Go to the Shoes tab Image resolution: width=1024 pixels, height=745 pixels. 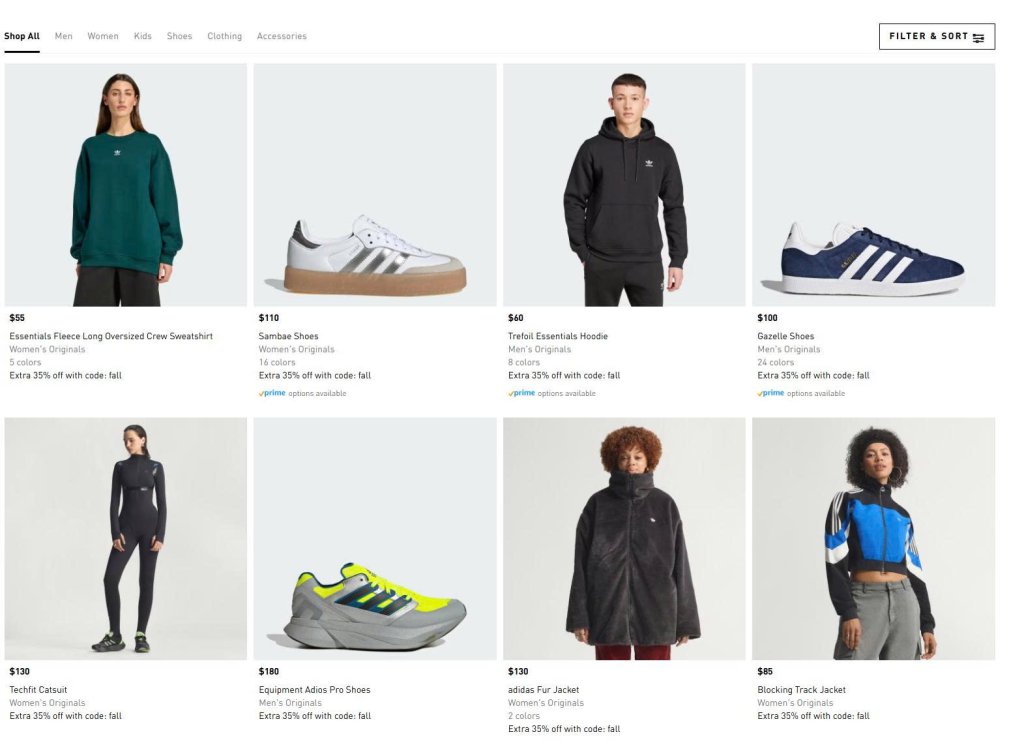[179, 36]
